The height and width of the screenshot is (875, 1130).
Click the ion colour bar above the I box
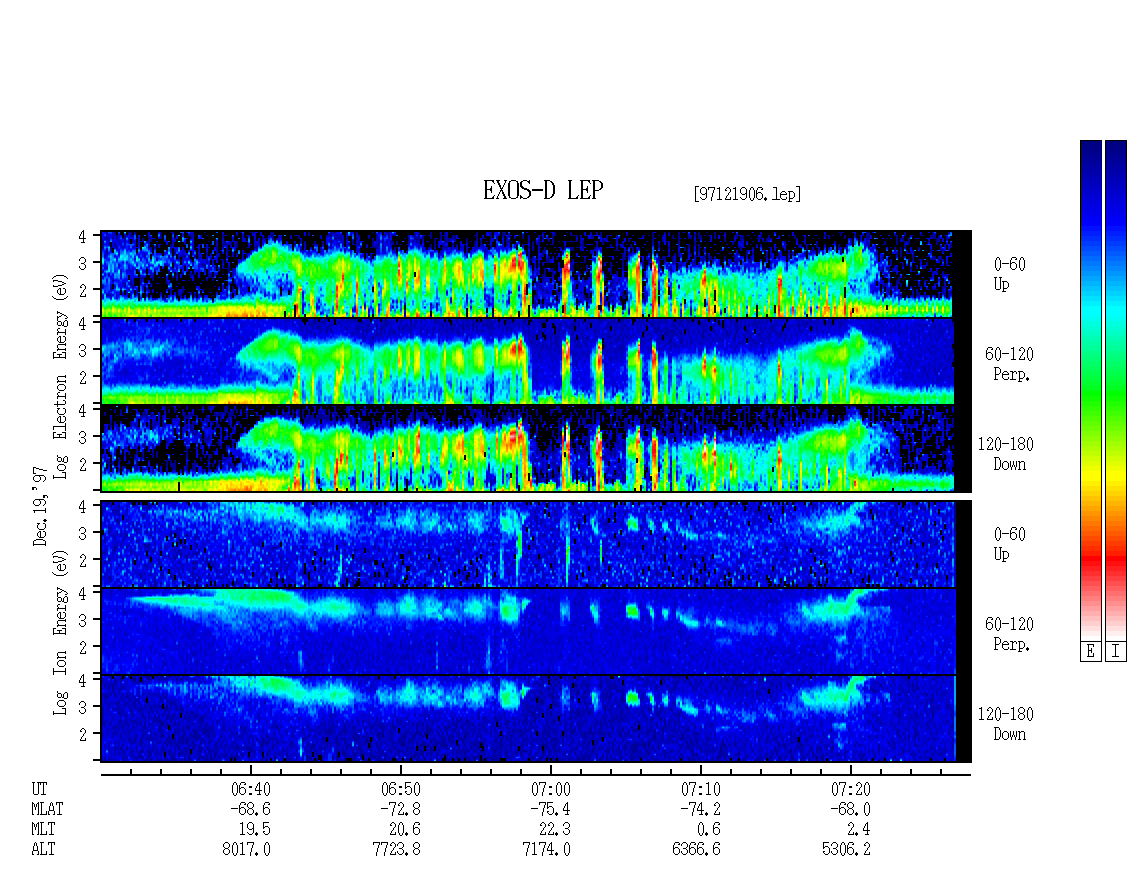point(1116,390)
